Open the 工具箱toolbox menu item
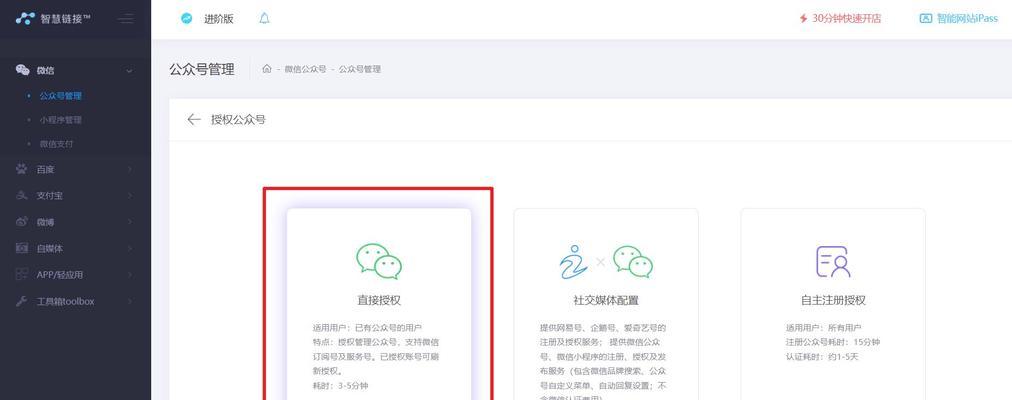 [x=76, y=301]
